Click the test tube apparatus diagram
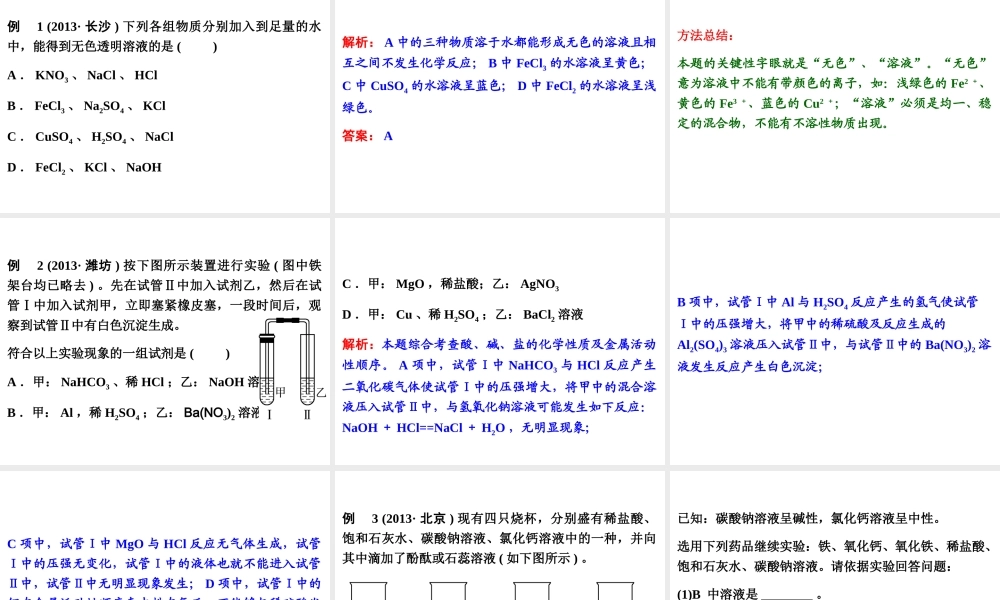This screenshot has height=600, width=1000. pos(292,367)
